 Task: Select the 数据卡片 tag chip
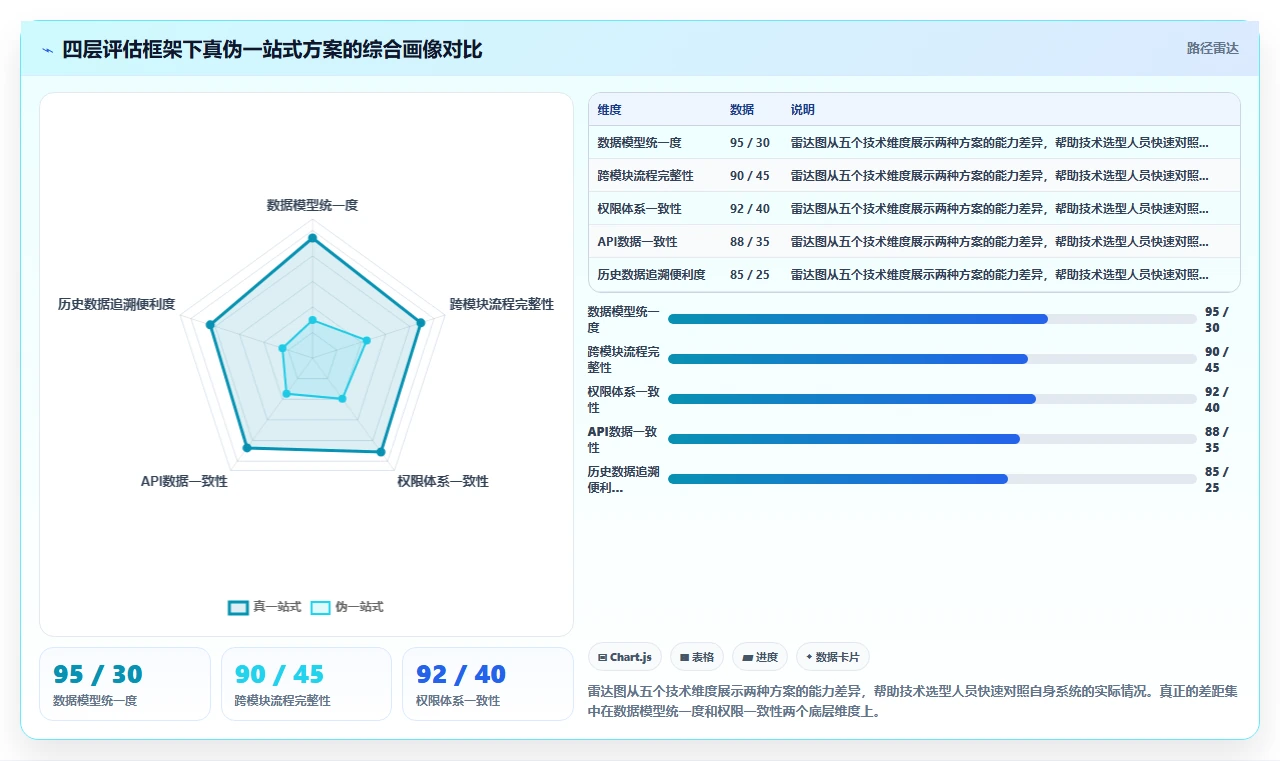point(833,657)
